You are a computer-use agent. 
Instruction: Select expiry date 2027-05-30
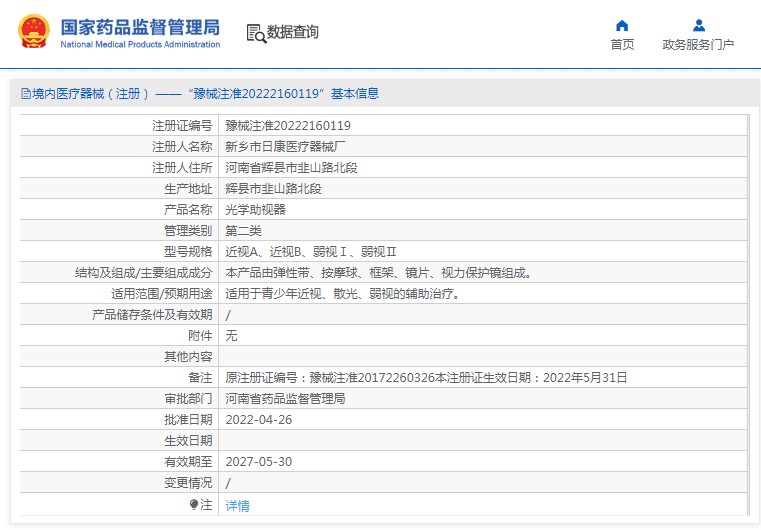[259, 462]
